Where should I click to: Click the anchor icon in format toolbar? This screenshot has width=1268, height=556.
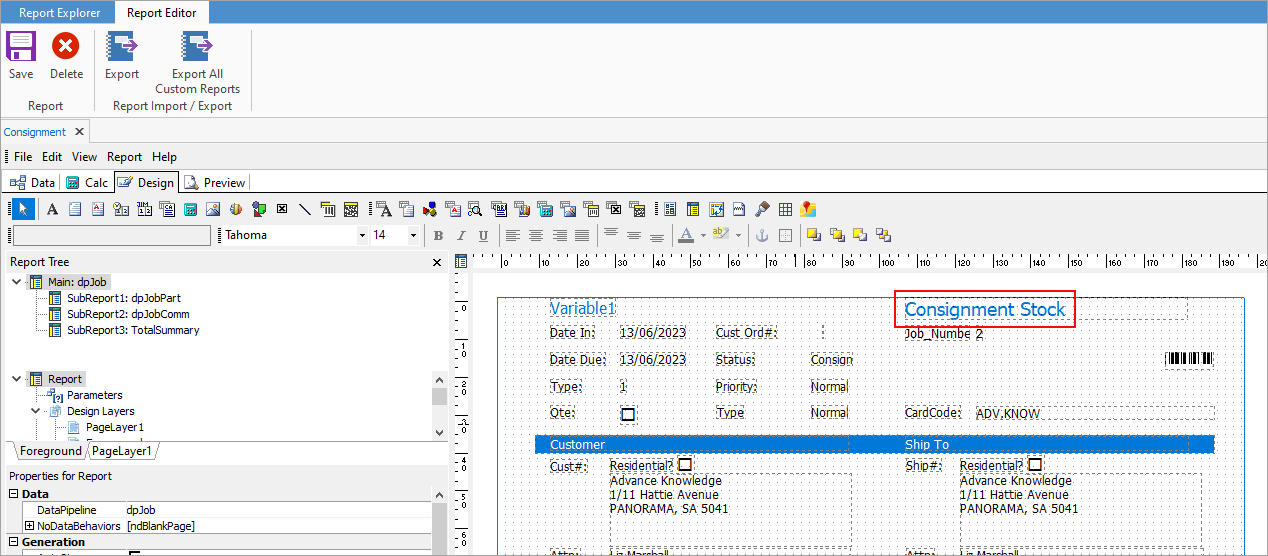tap(760, 235)
